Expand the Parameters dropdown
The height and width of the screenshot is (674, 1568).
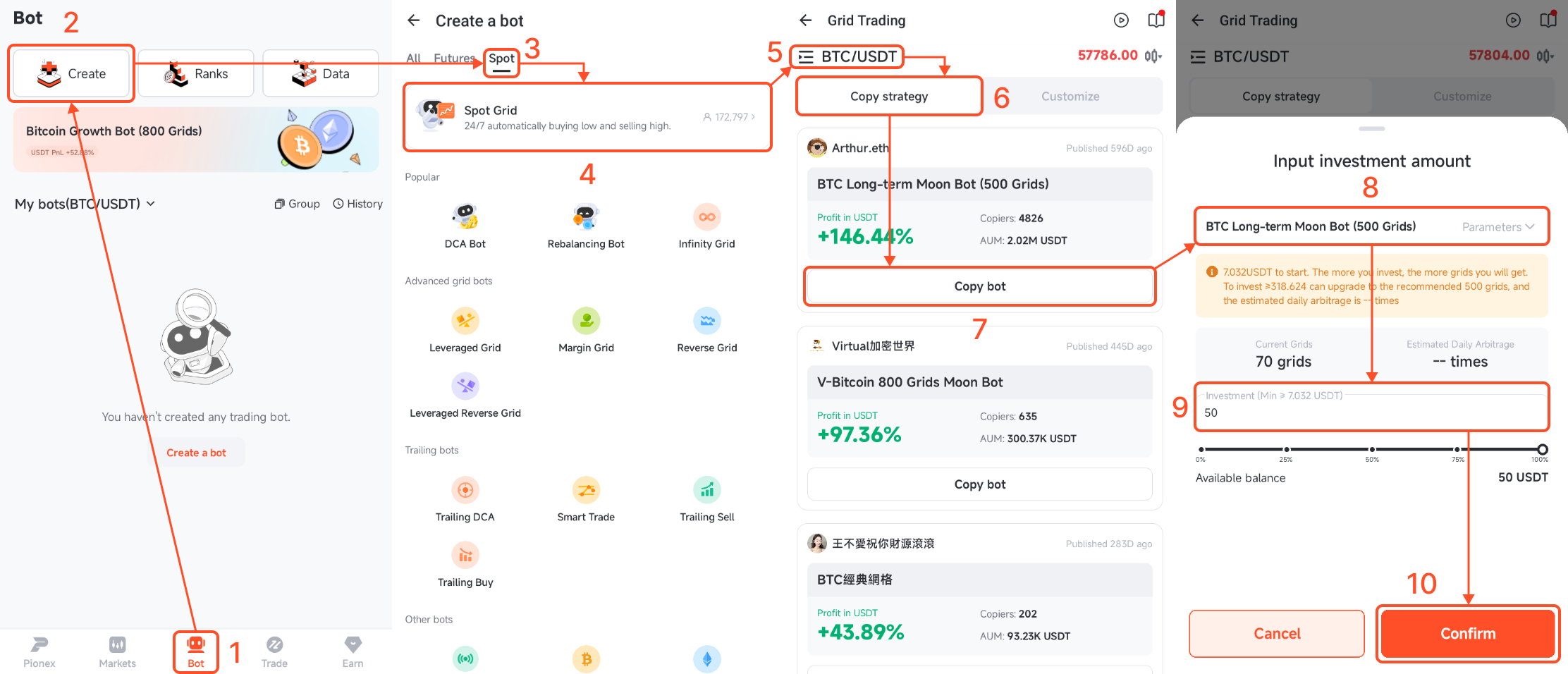click(x=1497, y=227)
